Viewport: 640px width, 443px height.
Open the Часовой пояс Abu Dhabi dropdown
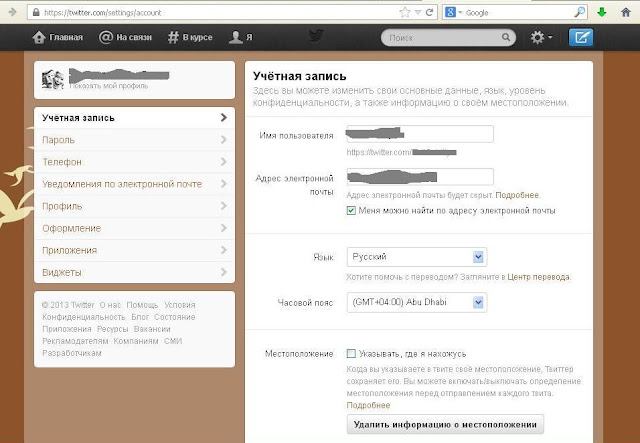point(417,303)
